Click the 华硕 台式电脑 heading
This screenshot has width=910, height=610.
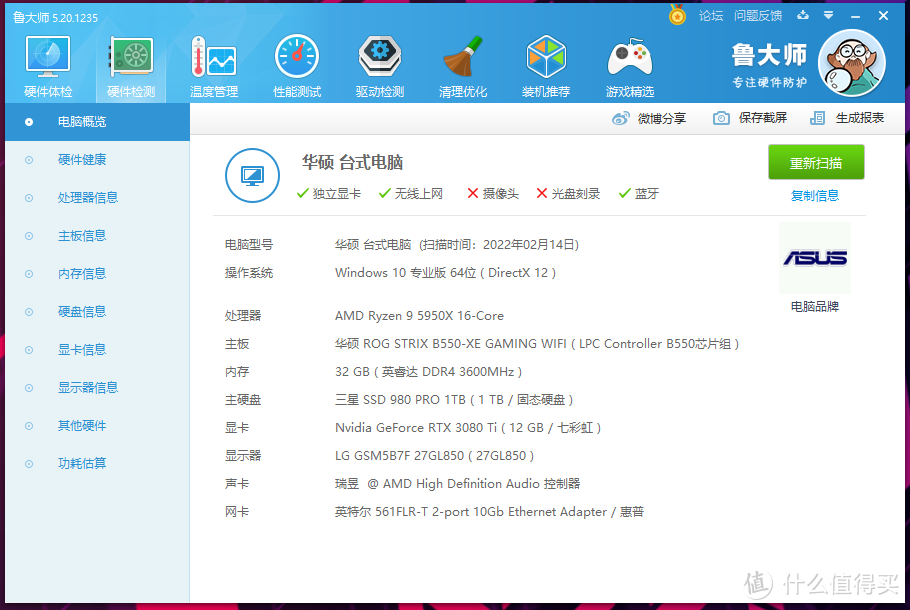[352, 163]
